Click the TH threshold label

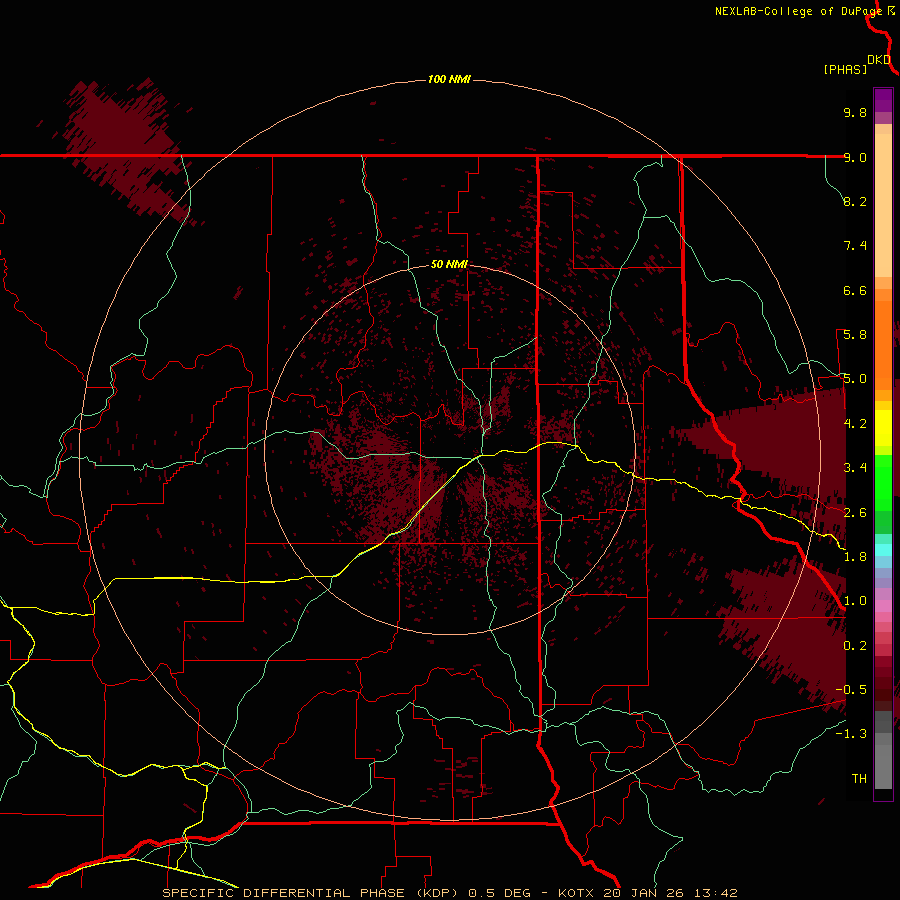859,779
